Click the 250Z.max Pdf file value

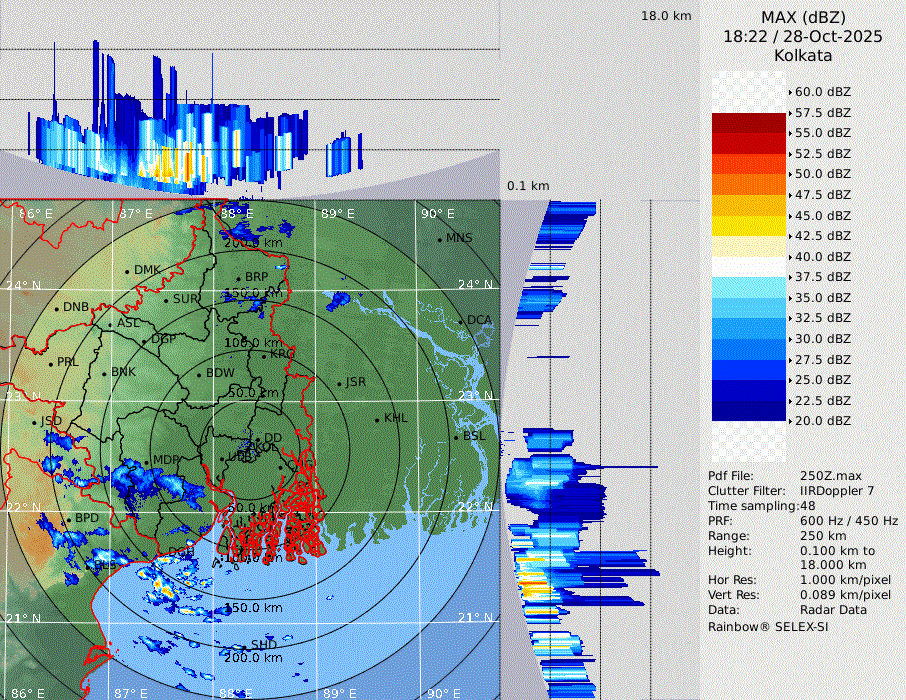click(826, 476)
